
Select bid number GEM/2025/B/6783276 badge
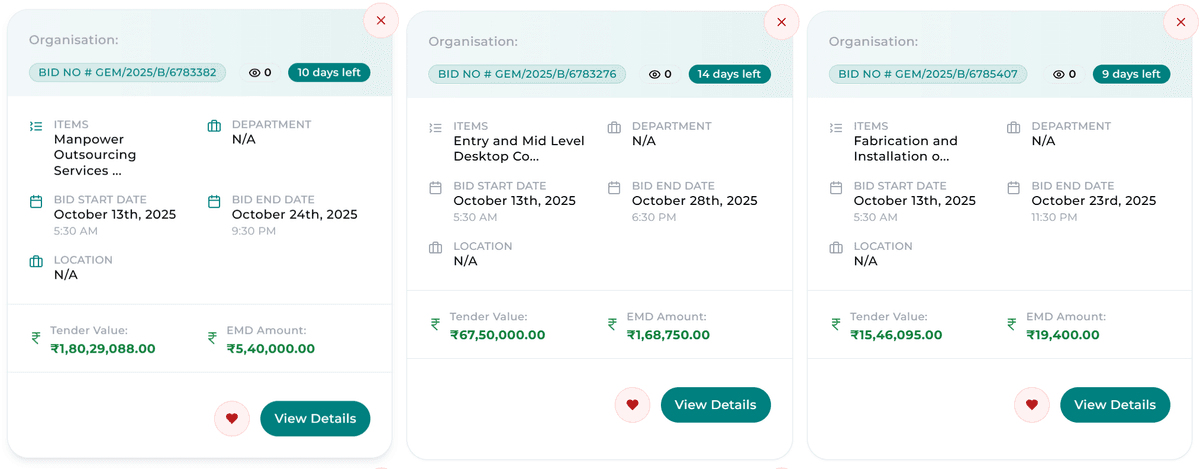click(527, 74)
